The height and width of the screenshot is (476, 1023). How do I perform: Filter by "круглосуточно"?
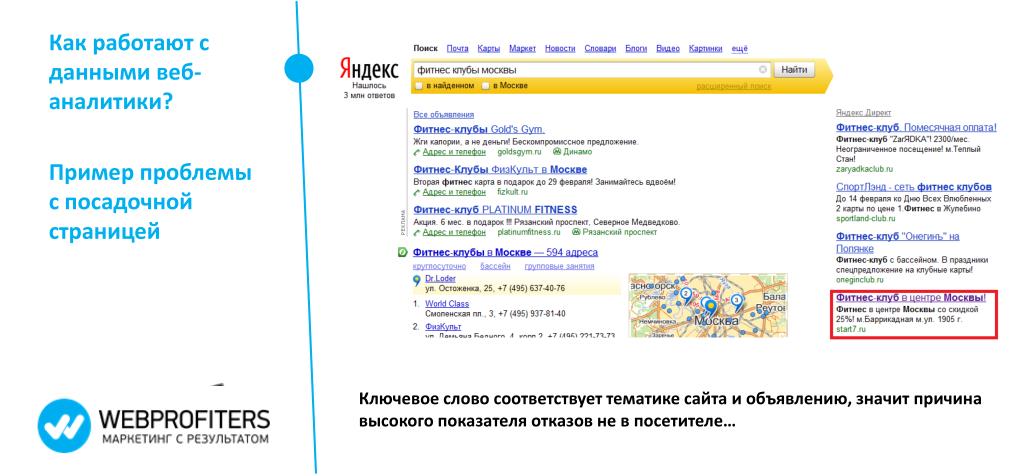point(440,266)
